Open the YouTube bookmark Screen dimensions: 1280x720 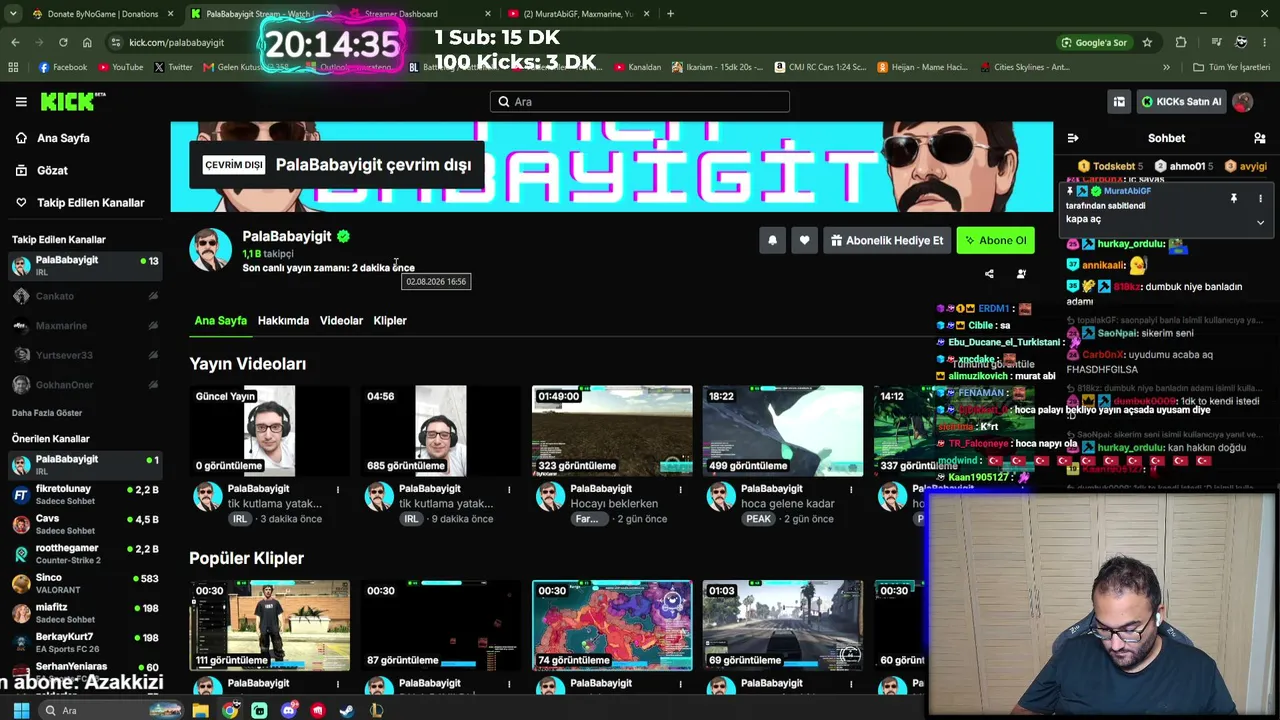point(121,67)
